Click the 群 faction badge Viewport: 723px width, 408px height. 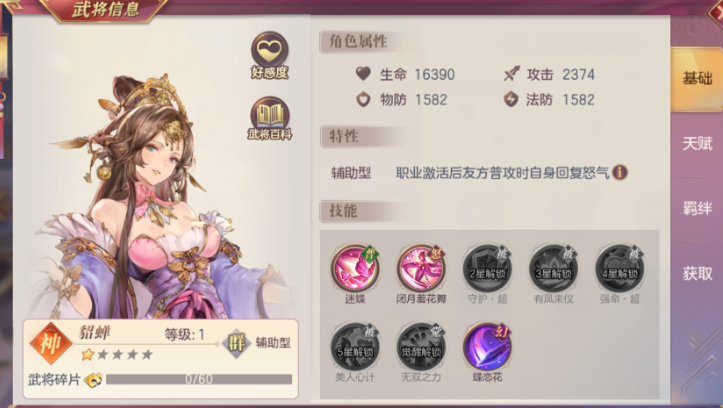237,343
